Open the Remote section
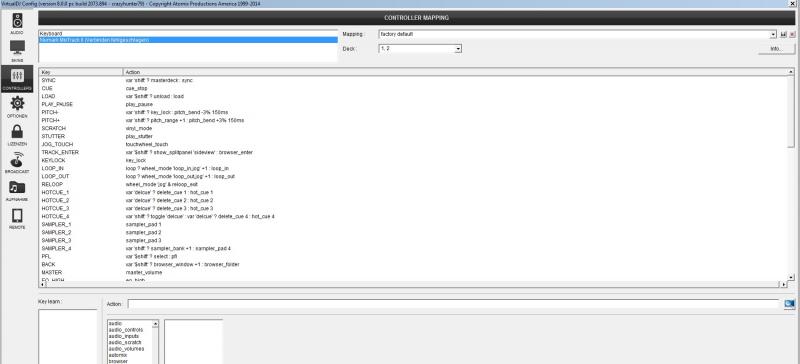800x364 pixels. pyautogui.click(x=17, y=218)
